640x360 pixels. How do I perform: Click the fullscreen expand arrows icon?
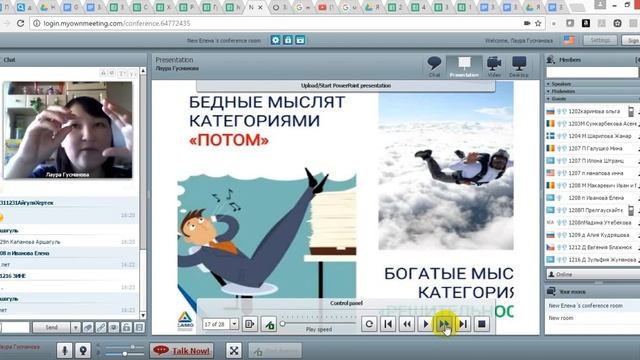click(234, 351)
